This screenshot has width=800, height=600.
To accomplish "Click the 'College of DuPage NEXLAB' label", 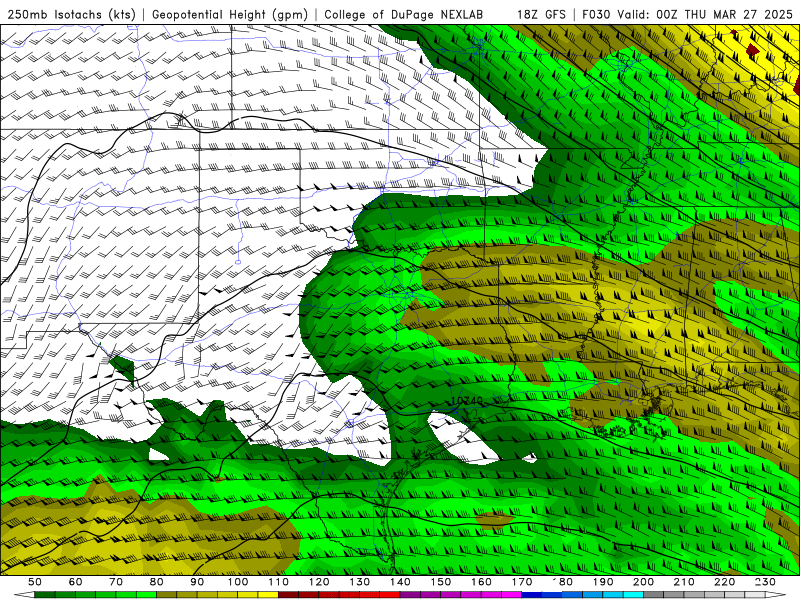I will tap(404, 14).
